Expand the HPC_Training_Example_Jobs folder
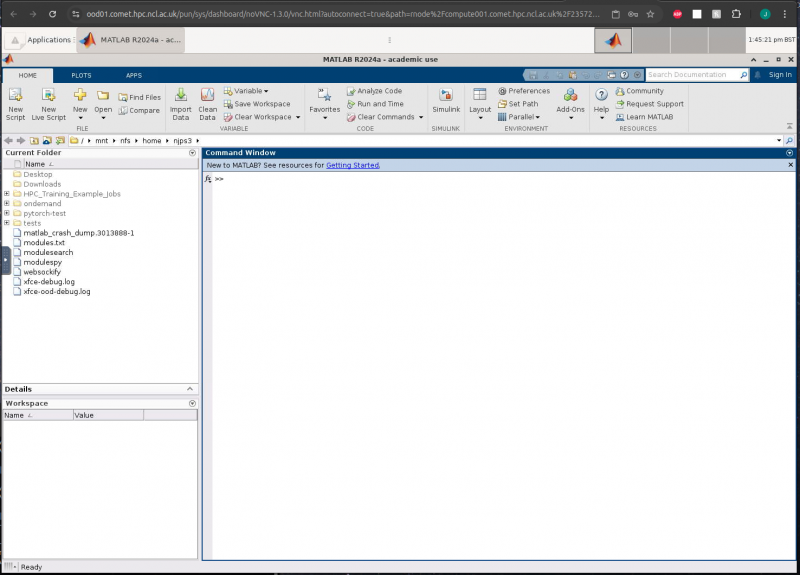Viewport: 800px width, 575px height. (7, 194)
